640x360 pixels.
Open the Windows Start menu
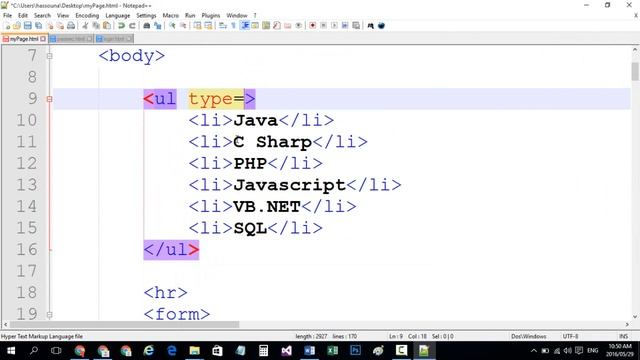(x=11, y=351)
